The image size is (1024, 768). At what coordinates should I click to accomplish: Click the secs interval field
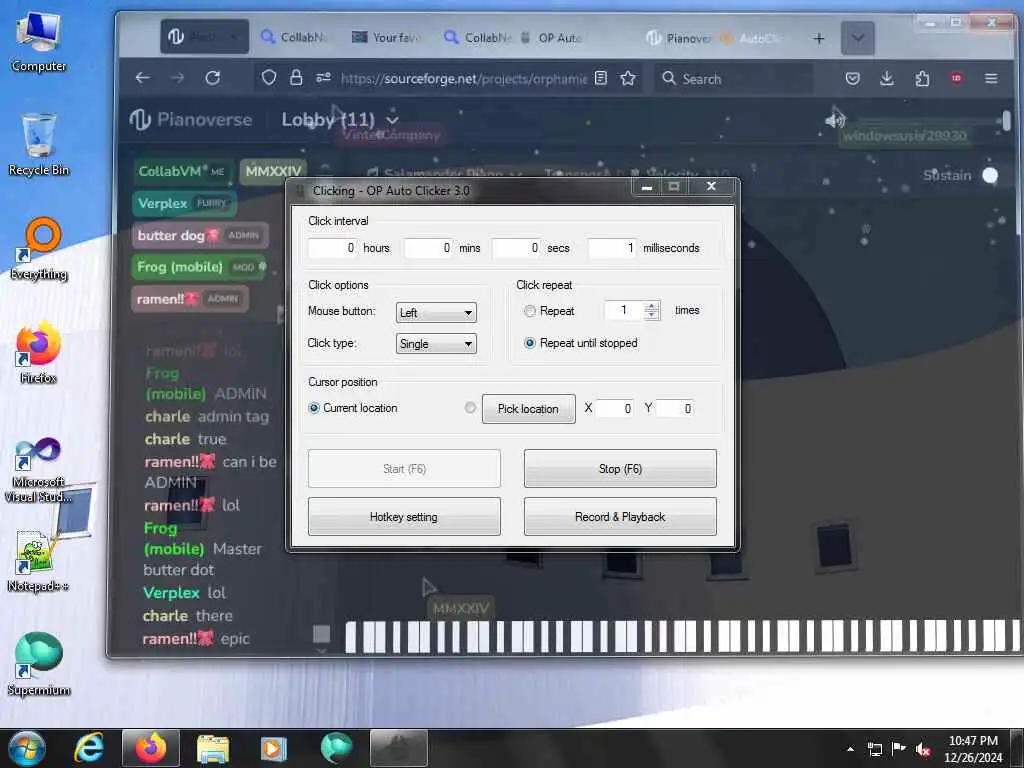point(517,248)
